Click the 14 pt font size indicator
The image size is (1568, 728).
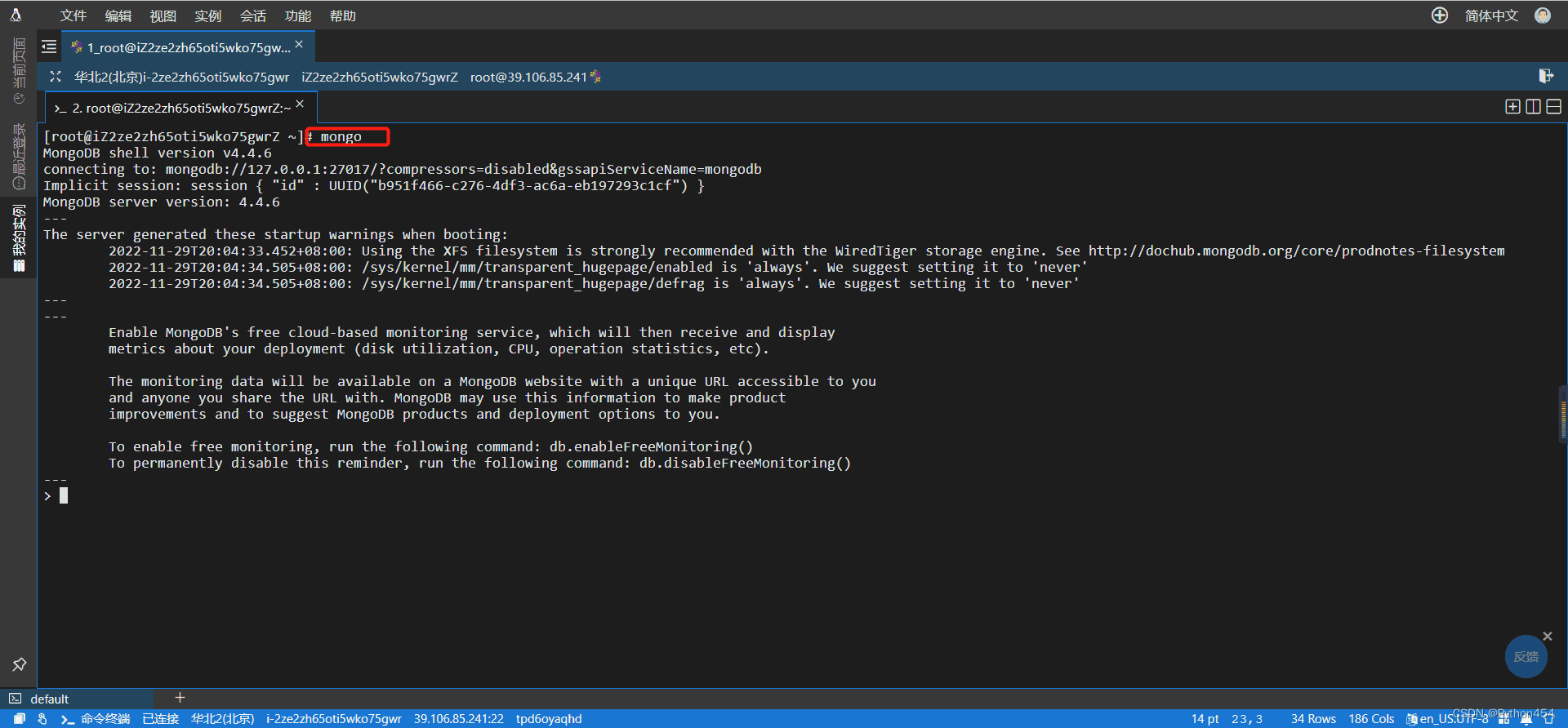pyautogui.click(x=1205, y=718)
